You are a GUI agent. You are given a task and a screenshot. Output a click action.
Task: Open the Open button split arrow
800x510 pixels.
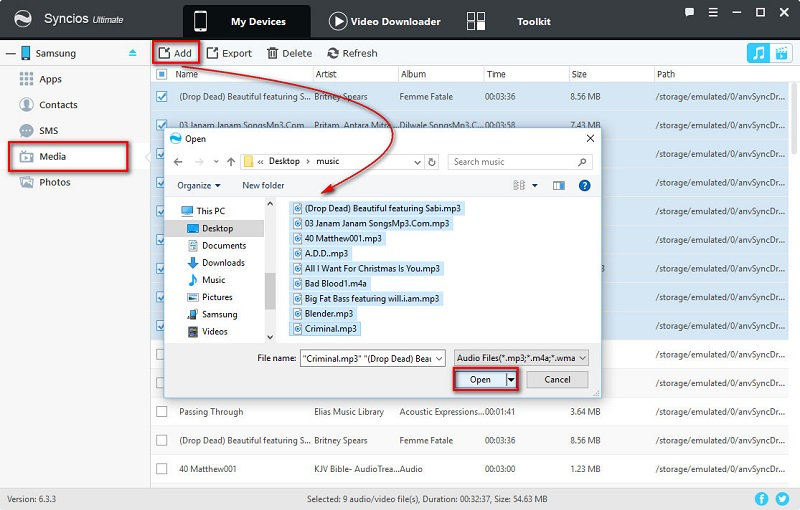tap(511, 379)
